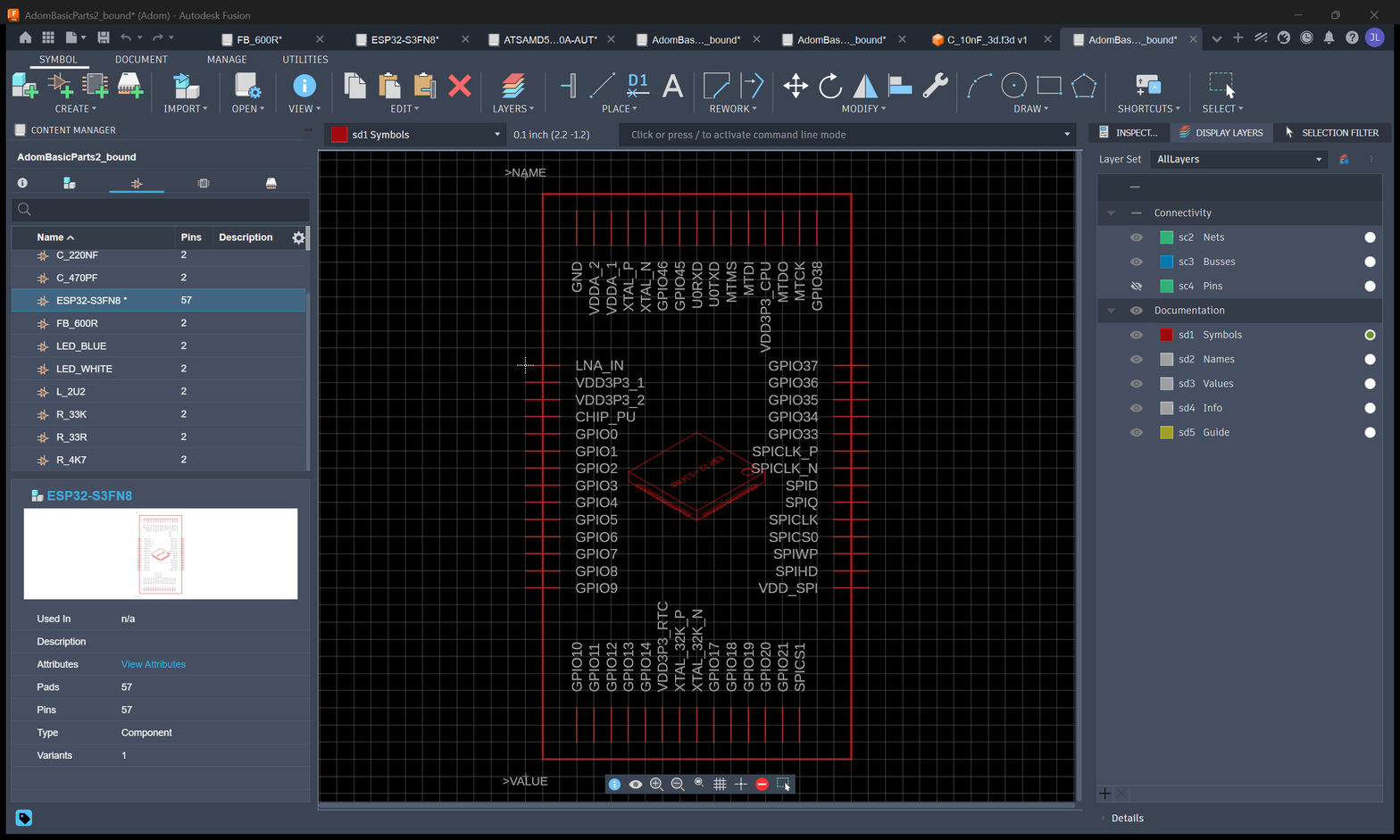
Task: Select the Arc draw tool
Action: 979,86
